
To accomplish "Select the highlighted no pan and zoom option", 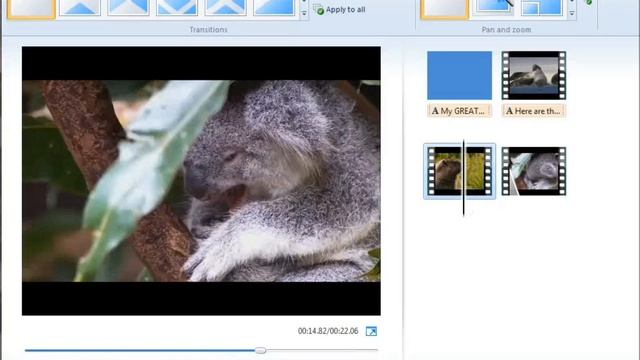I will (x=444, y=8).
